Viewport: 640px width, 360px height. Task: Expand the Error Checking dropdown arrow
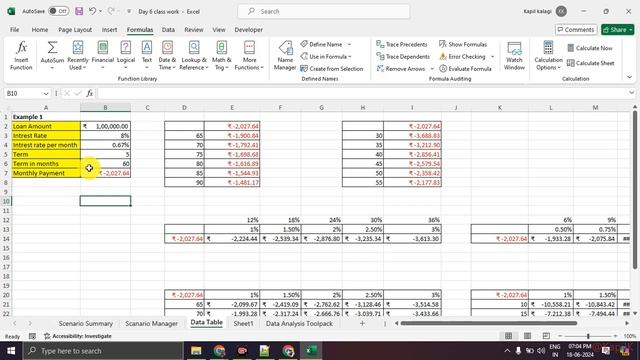[x=492, y=56]
